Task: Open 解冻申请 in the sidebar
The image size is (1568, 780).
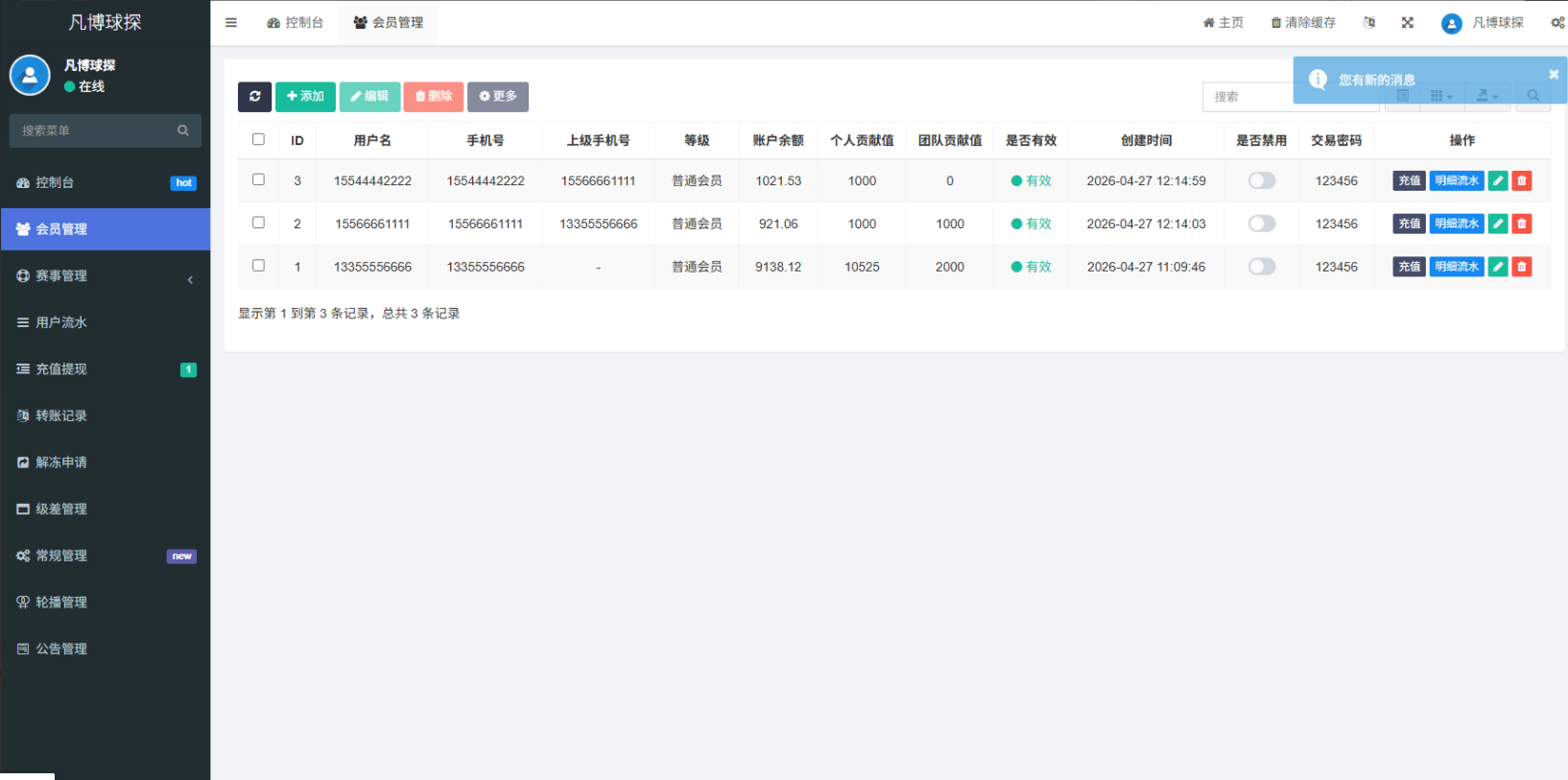Action: (106, 462)
